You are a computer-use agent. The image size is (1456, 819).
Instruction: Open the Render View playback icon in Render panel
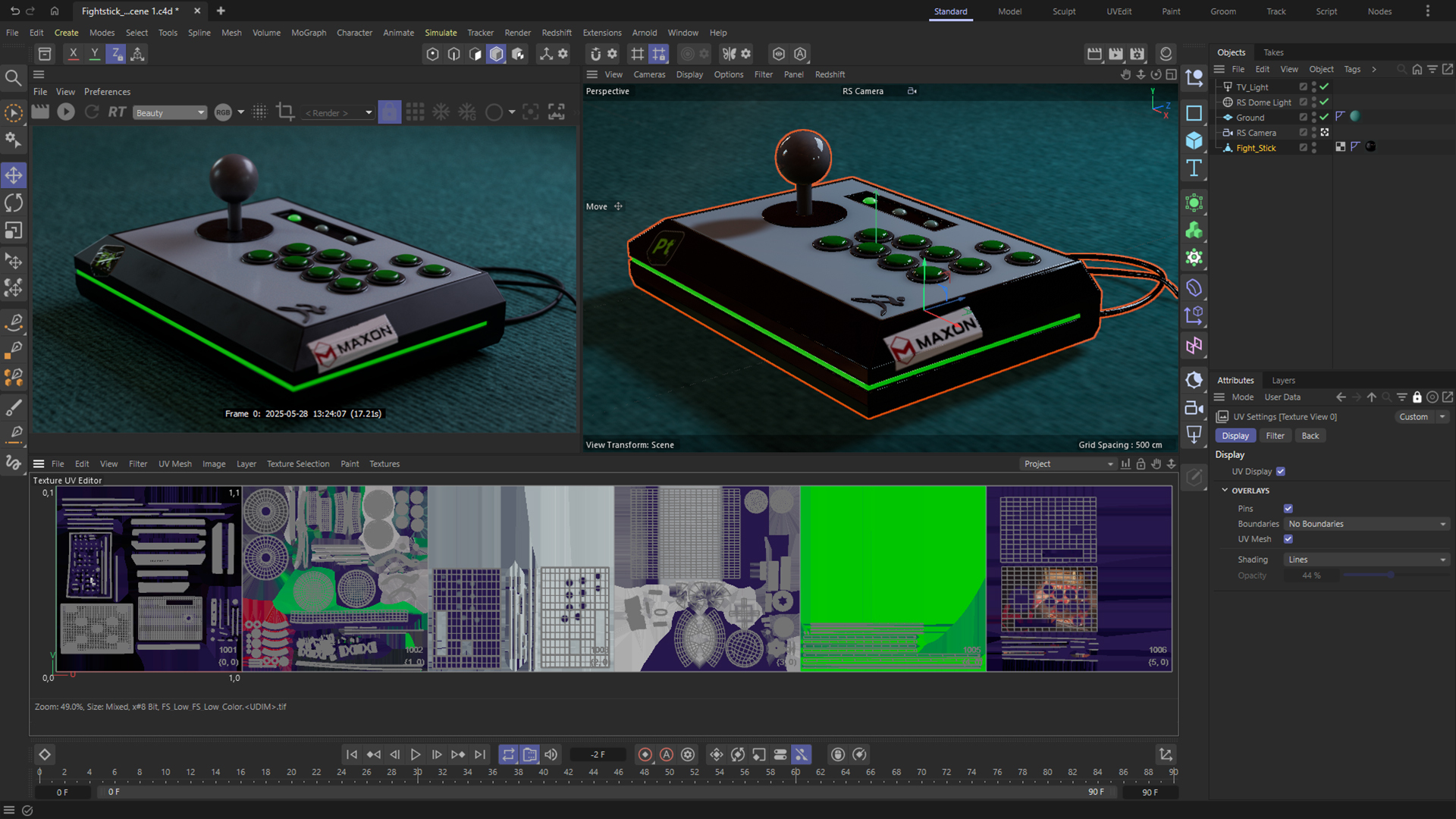coord(66,111)
